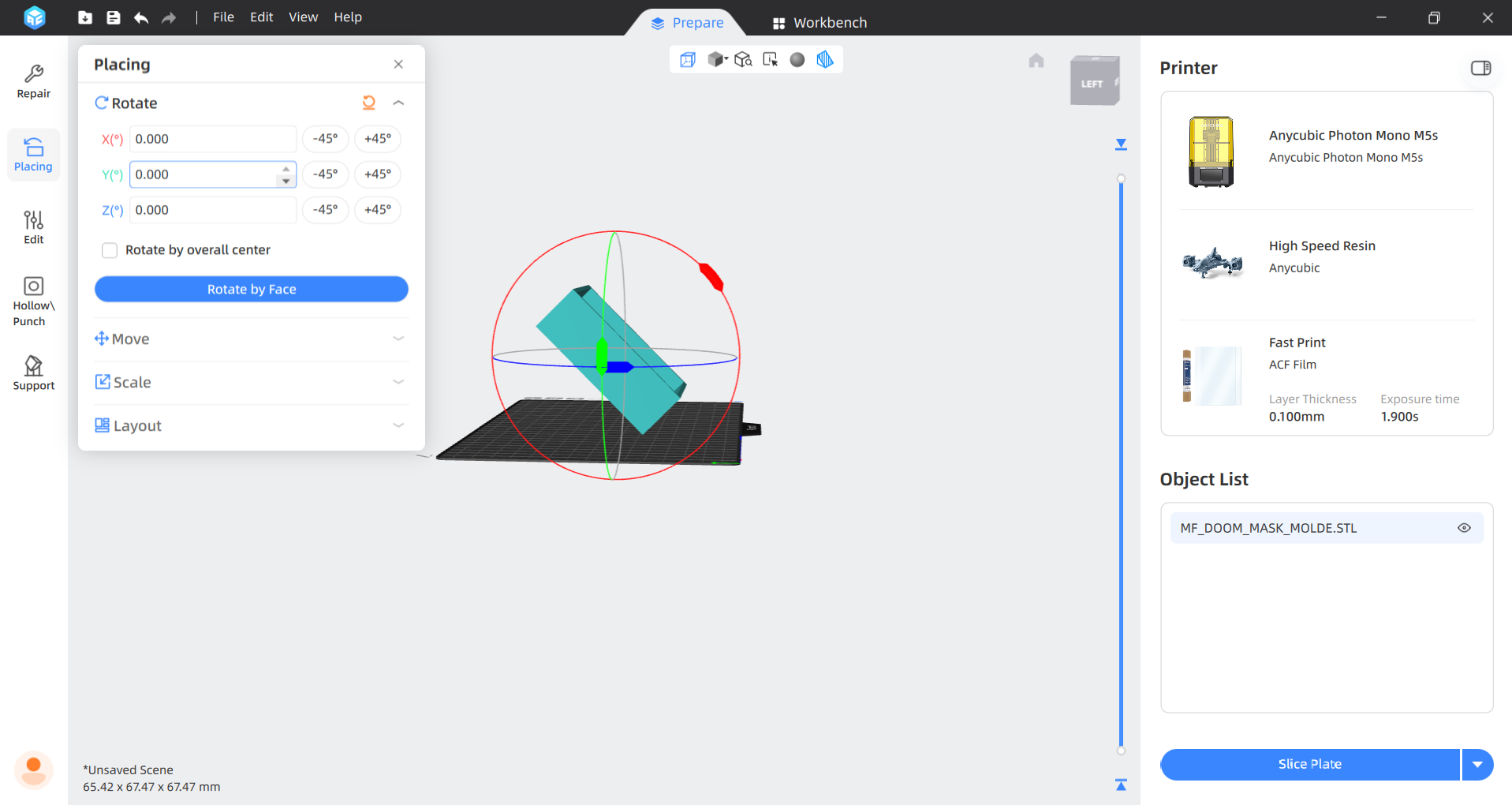
Task: Click the import file icon
Action: tap(85, 17)
